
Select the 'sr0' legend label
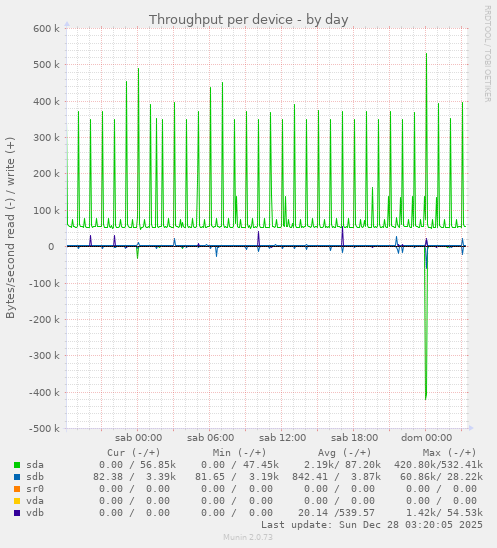pyautogui.click(x=35, y=489)
